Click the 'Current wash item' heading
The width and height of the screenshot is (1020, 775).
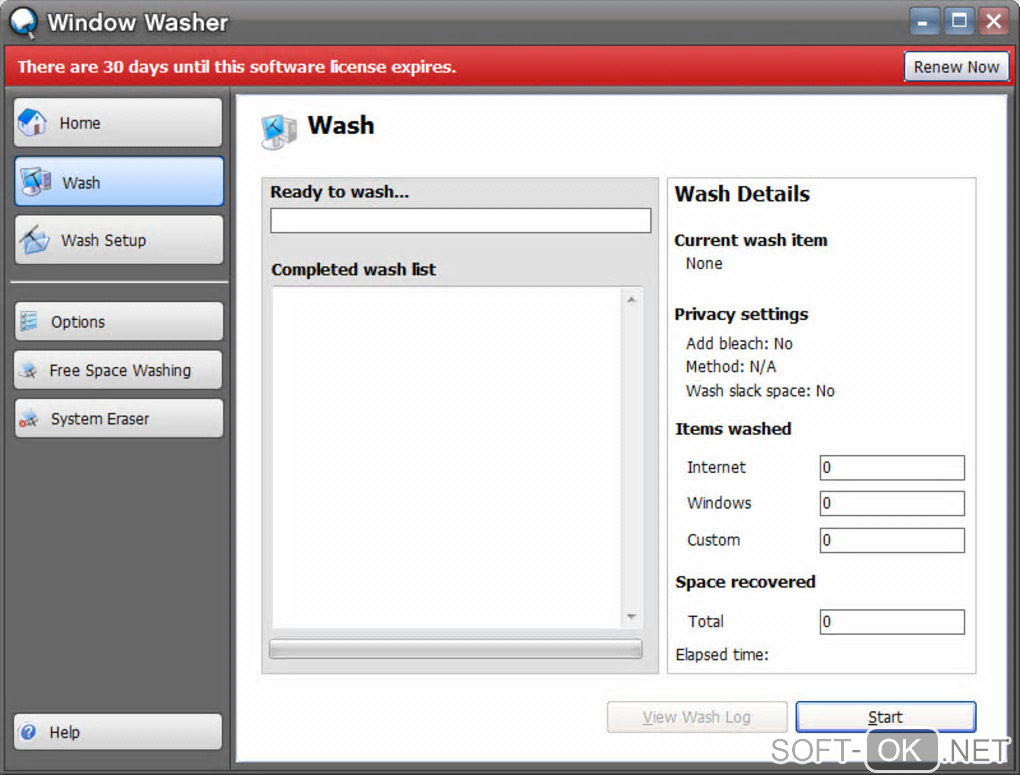click(751, 240)
